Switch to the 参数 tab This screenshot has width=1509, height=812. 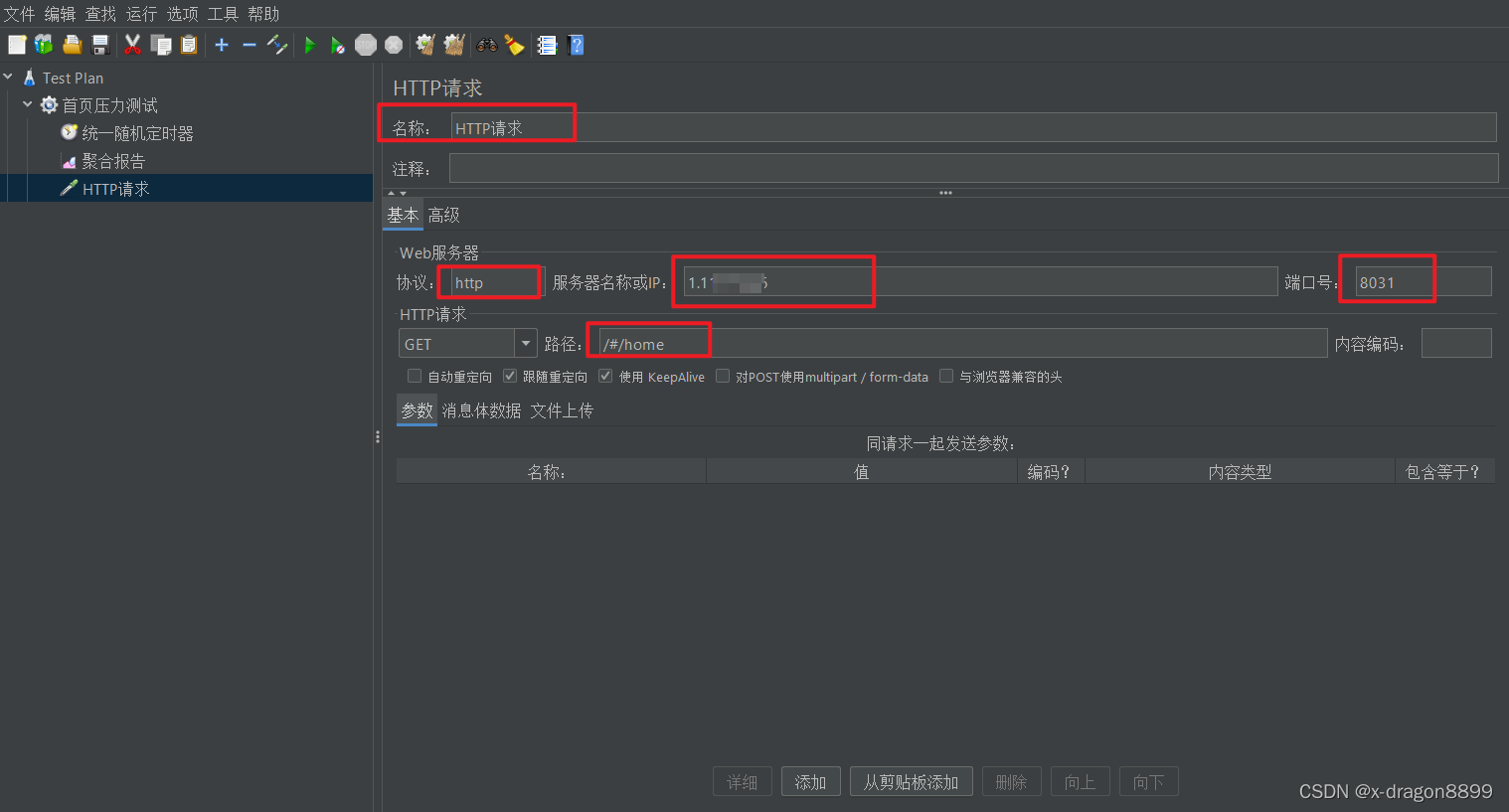click(417, 410)
